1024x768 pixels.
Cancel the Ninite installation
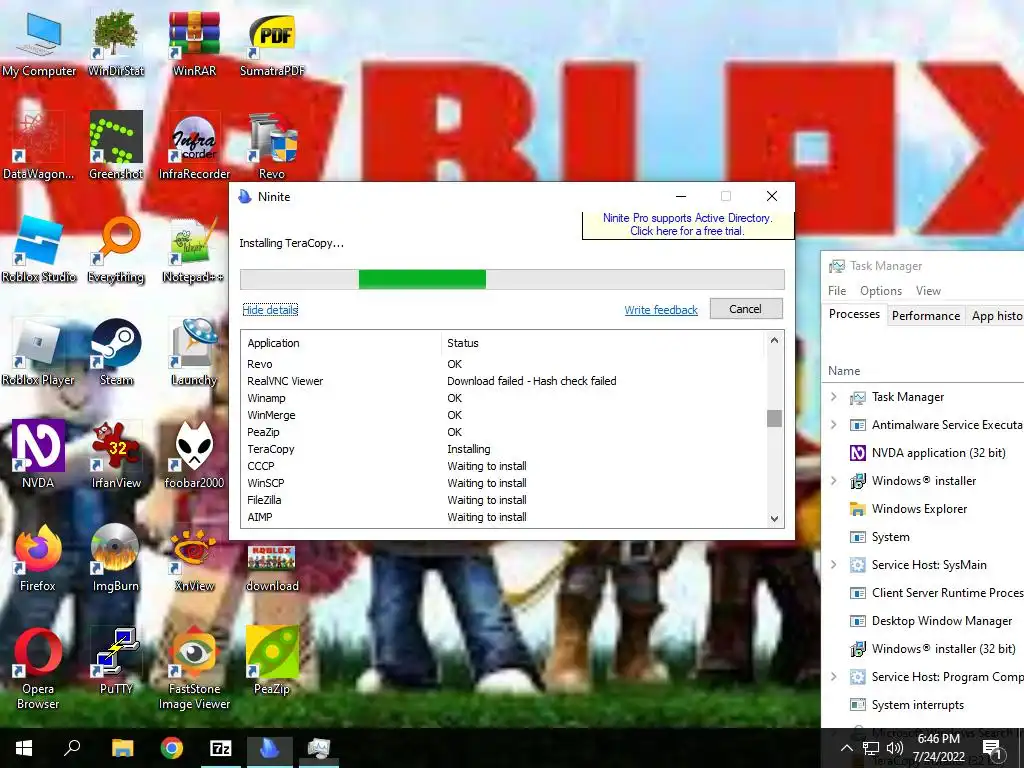(x=745, y=309)
